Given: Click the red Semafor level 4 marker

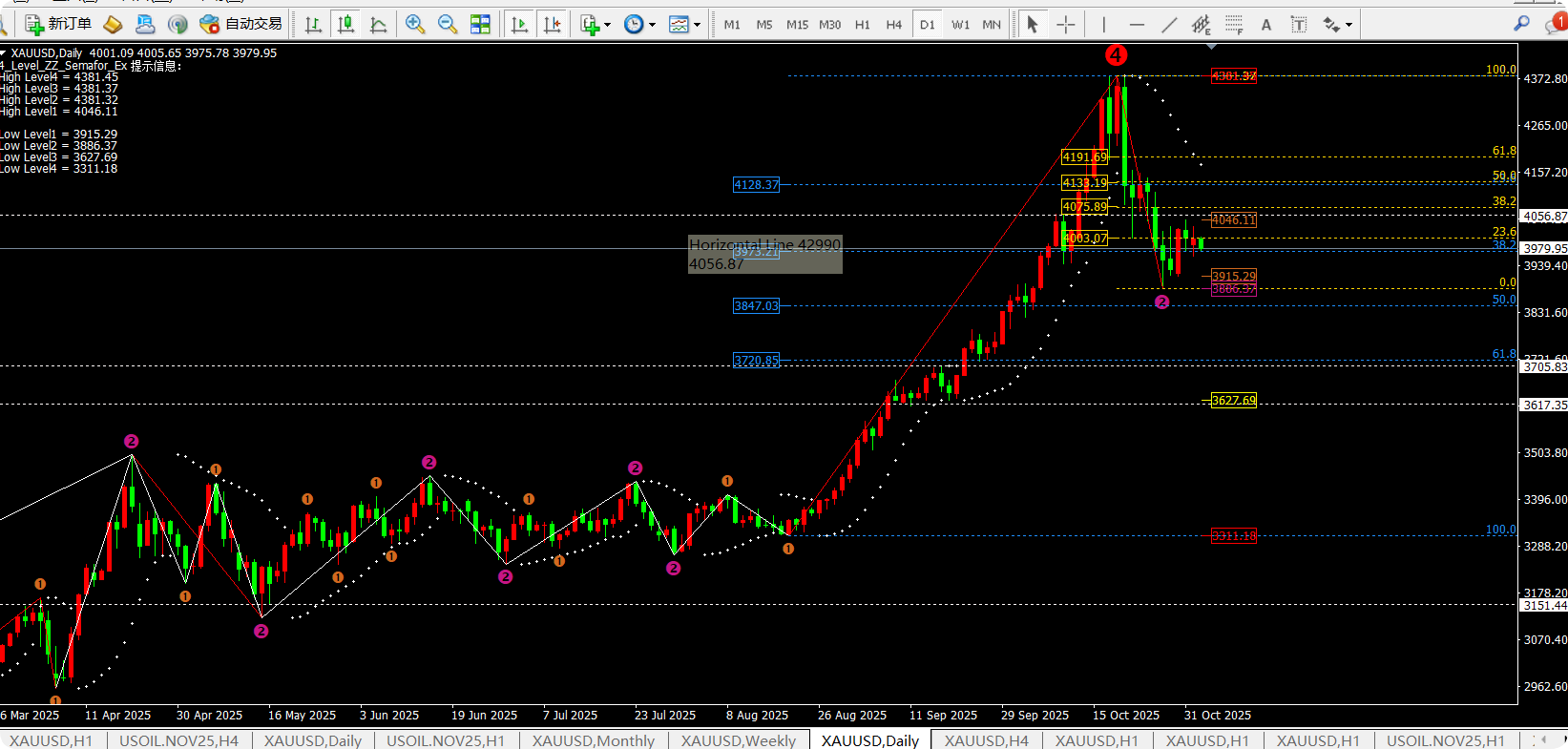Looking at the screenshot, I should tap(1116, 55).
